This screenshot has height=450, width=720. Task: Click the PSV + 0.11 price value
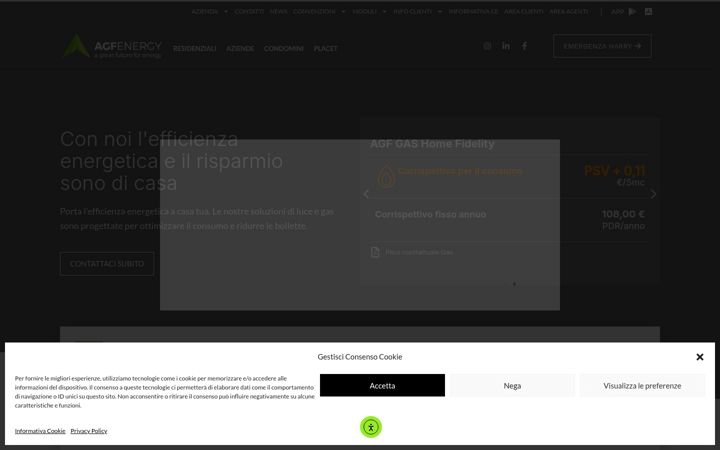pos(614,171)
